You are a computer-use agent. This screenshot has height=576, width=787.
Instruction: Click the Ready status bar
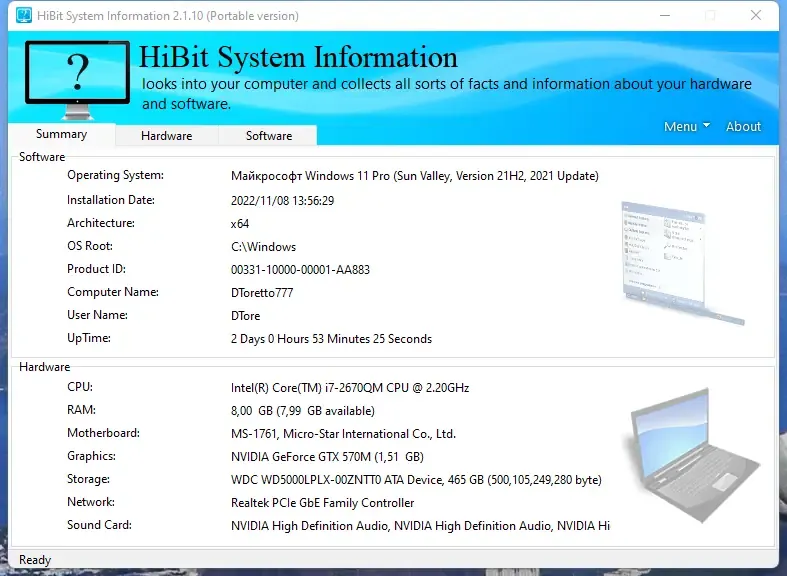pos(394,559)
